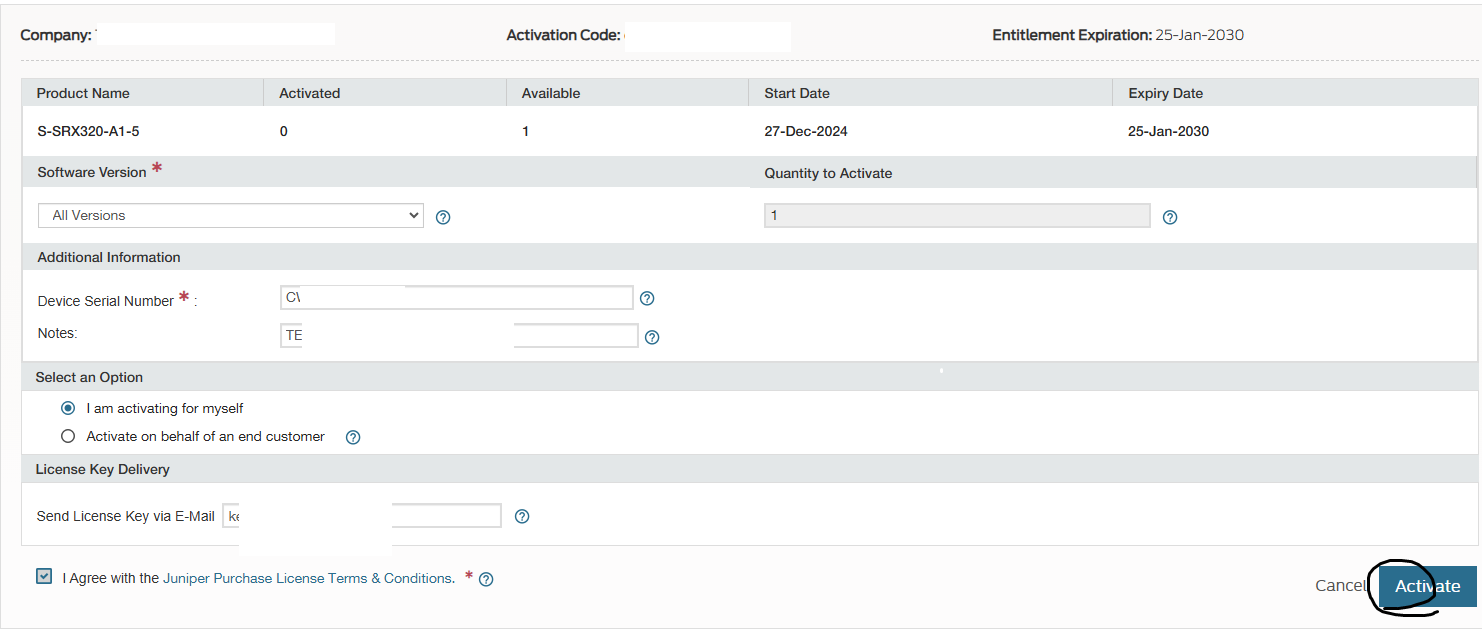
Task: Click the Send License Key E-Mail field
Action: point(362,516)
